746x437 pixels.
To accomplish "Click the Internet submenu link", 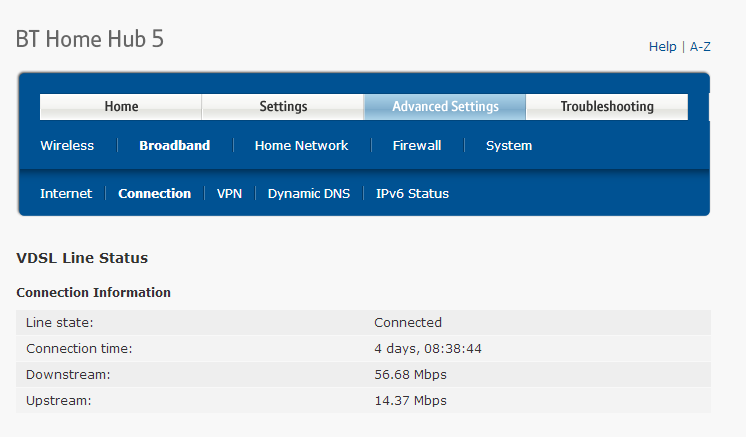I will coord(66,194).
